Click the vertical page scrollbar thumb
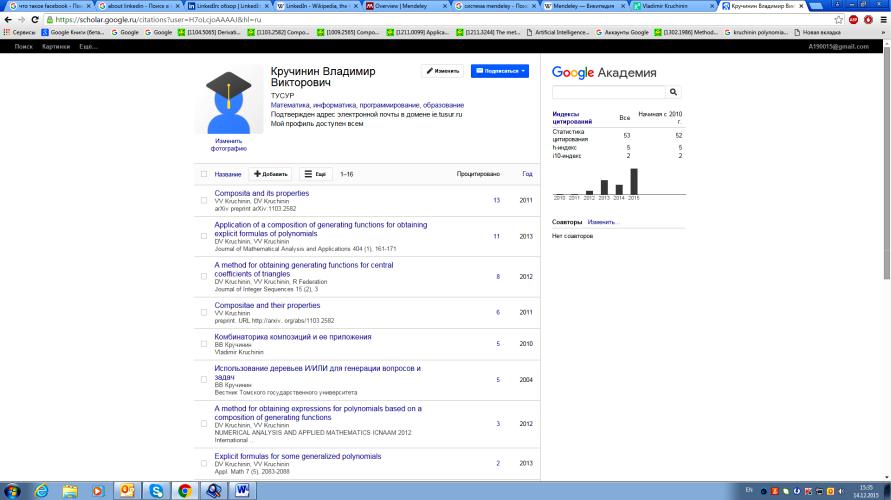The width and height of the screenshot is (891, 500). (x=886, y=162)
